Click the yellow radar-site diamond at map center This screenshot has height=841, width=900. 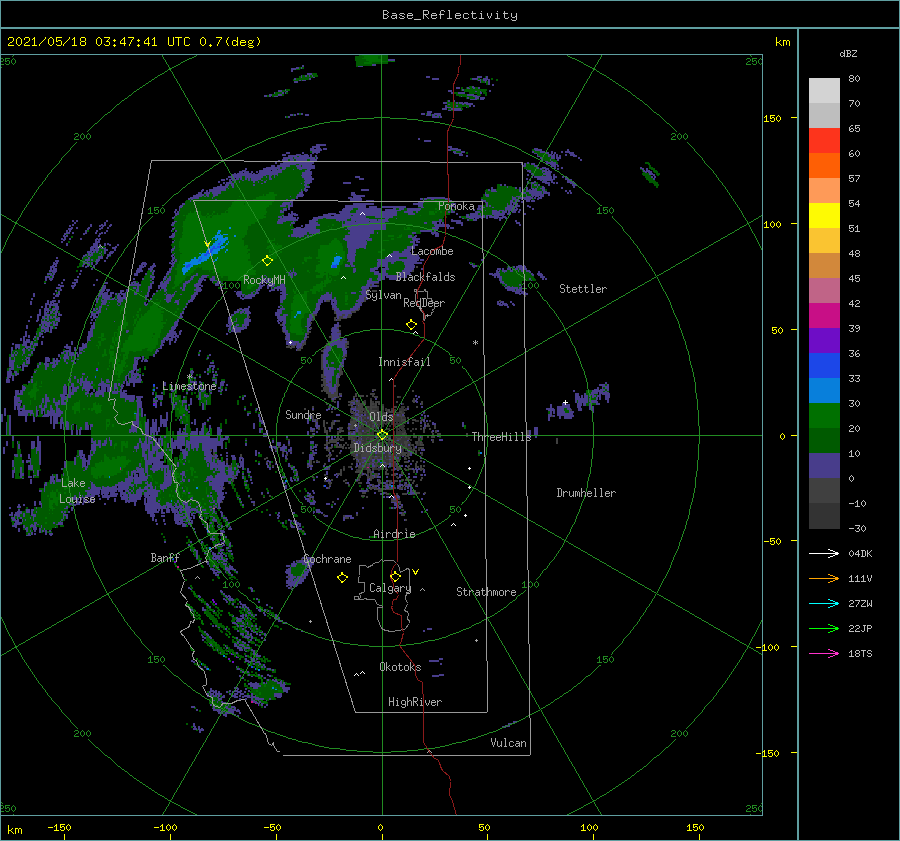[x=382, y=435]
